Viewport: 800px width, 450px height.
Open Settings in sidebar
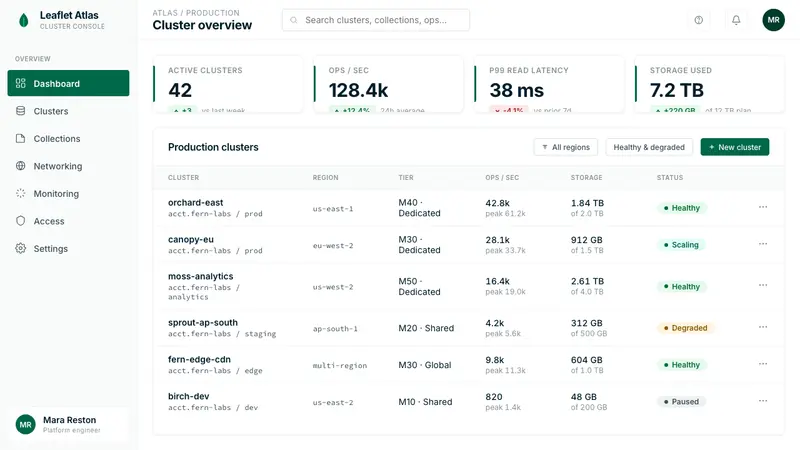pyautogui.click(x=68, y=248)
